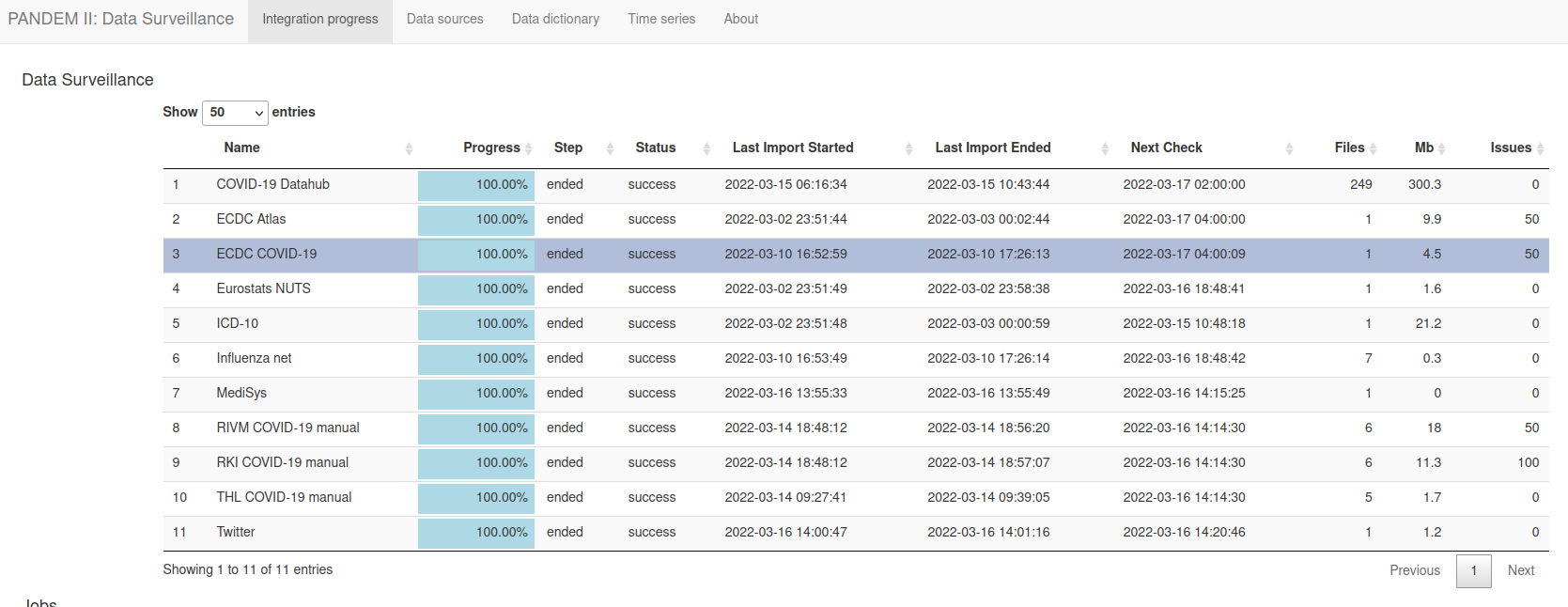Select page 1 in pagination
The image size is (1568, 607).
[x=1473, y=570]
